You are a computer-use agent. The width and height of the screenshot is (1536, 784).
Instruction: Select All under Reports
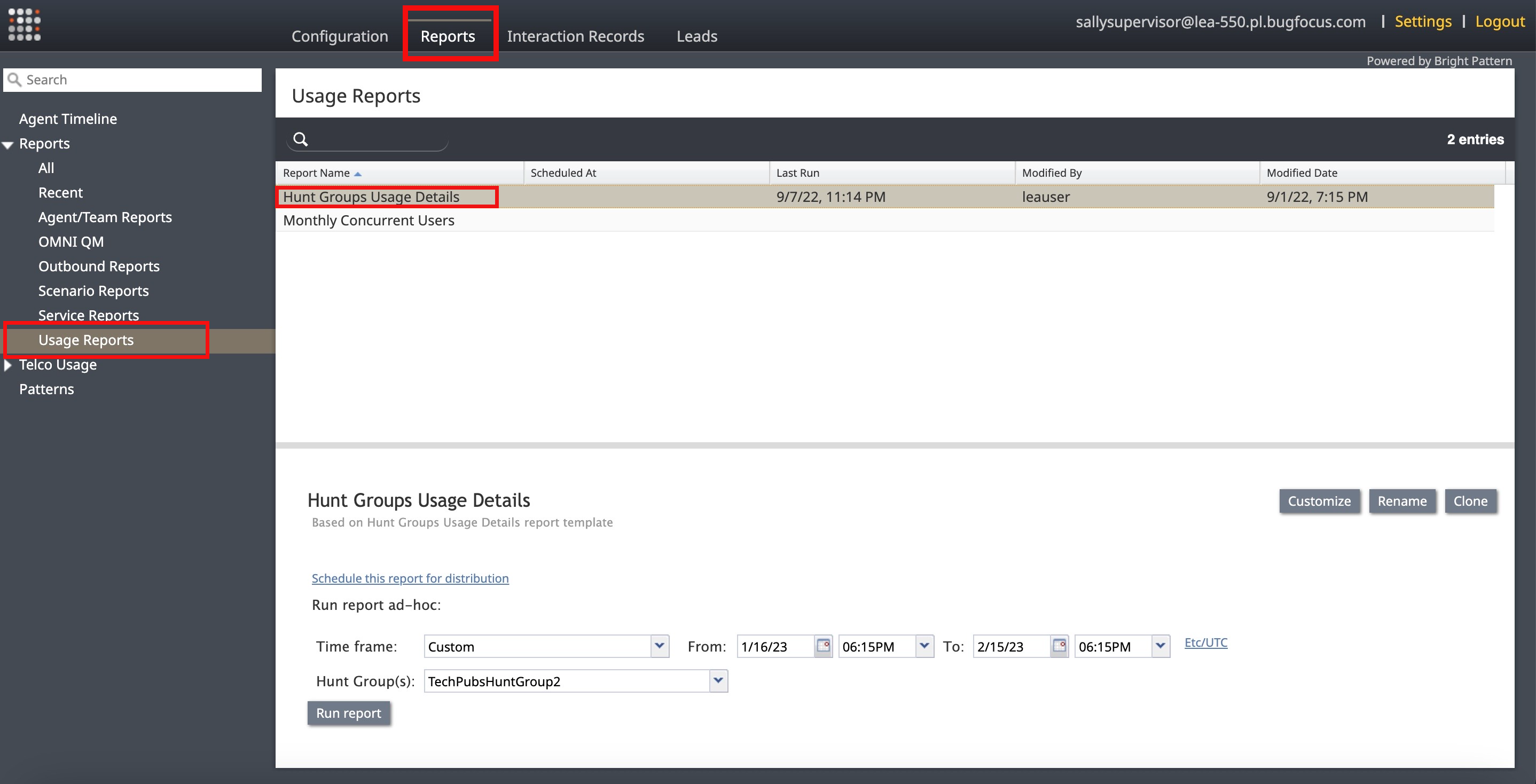(46, 168)
